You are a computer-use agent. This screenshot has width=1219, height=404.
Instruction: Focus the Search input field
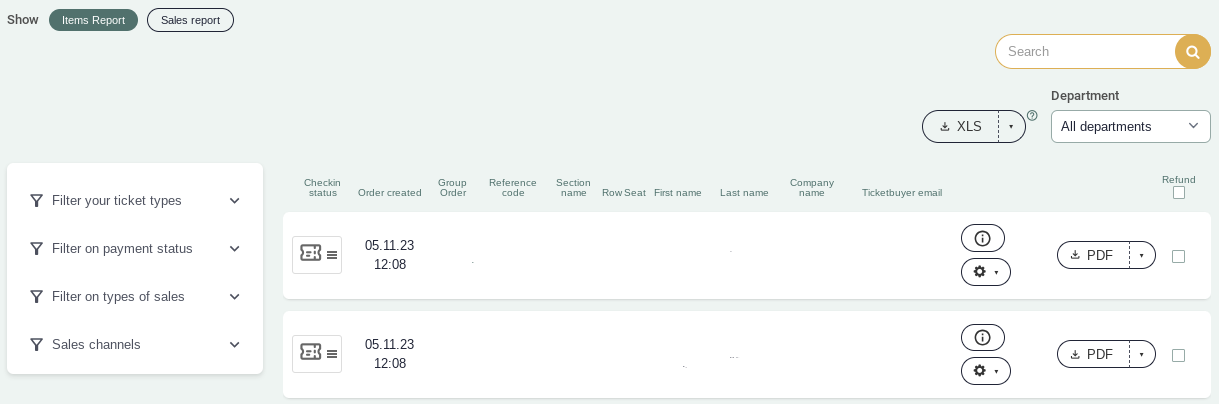click(1085, 52)
